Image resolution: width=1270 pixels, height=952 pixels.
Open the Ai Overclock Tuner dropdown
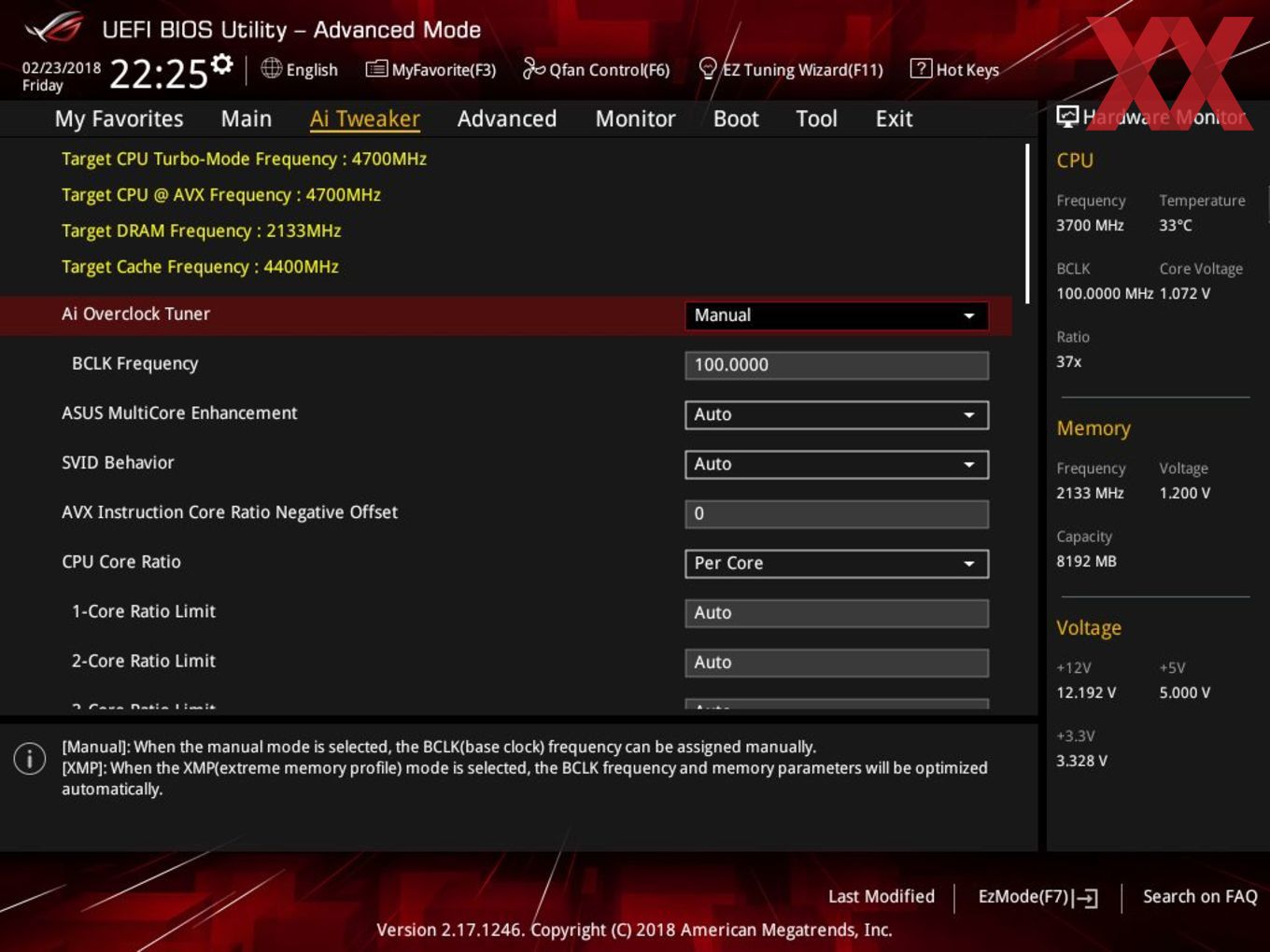coord(836,315)
